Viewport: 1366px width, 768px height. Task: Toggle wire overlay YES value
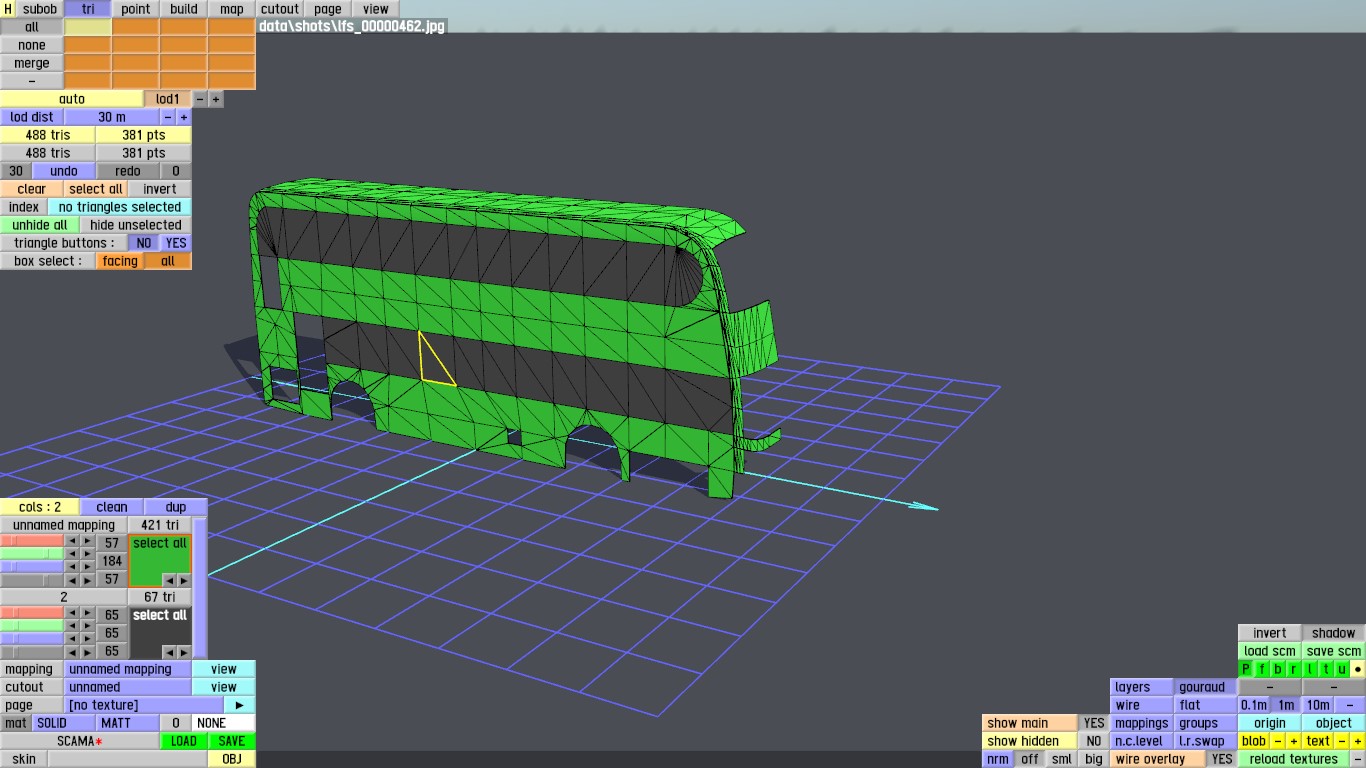1222,759
